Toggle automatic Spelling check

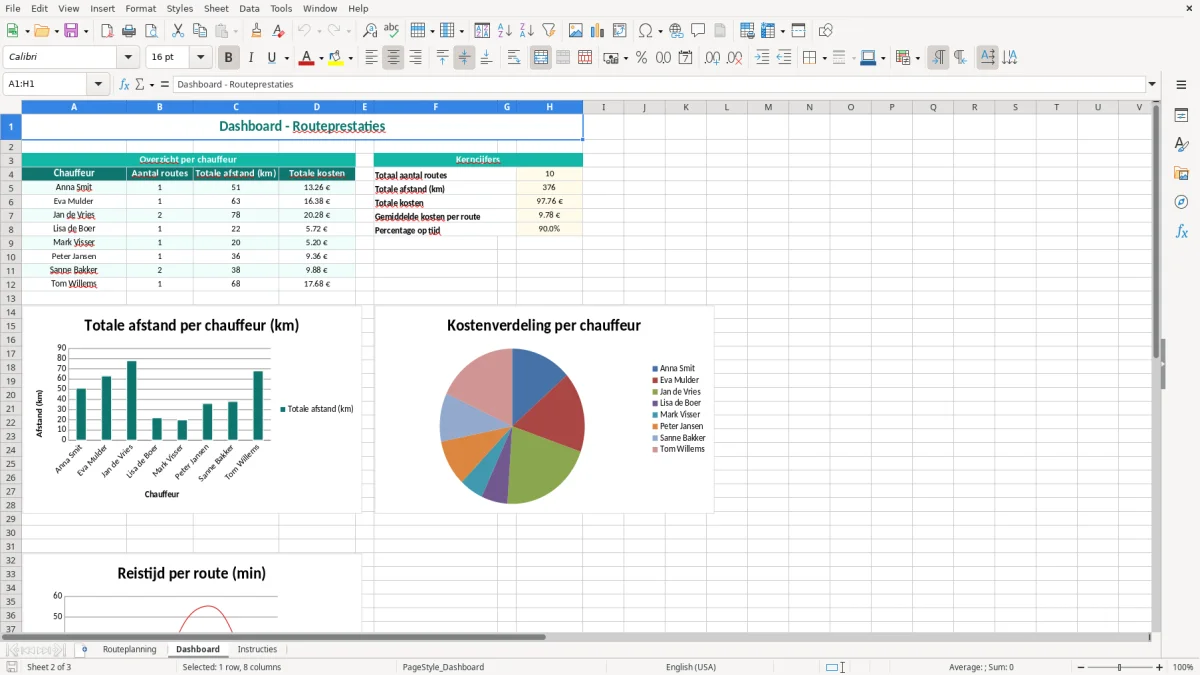(x=392, y=31)
